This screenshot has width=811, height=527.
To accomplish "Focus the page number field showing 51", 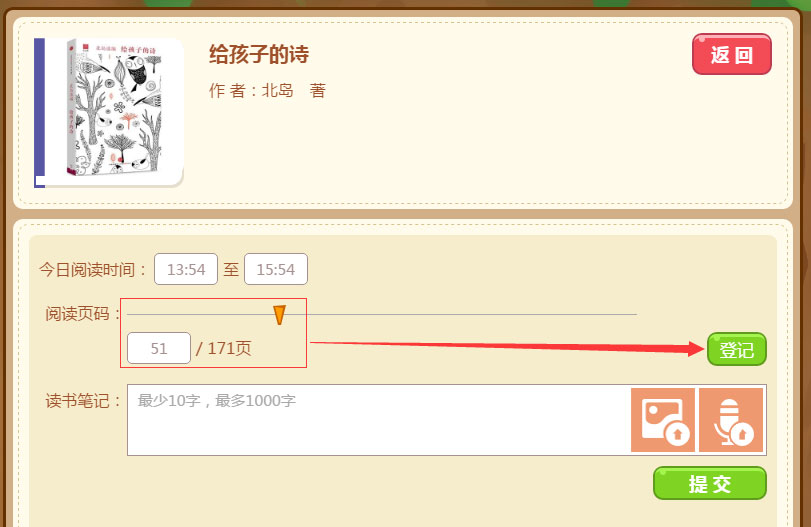I will pyautogui.click(x=159, y=348).
